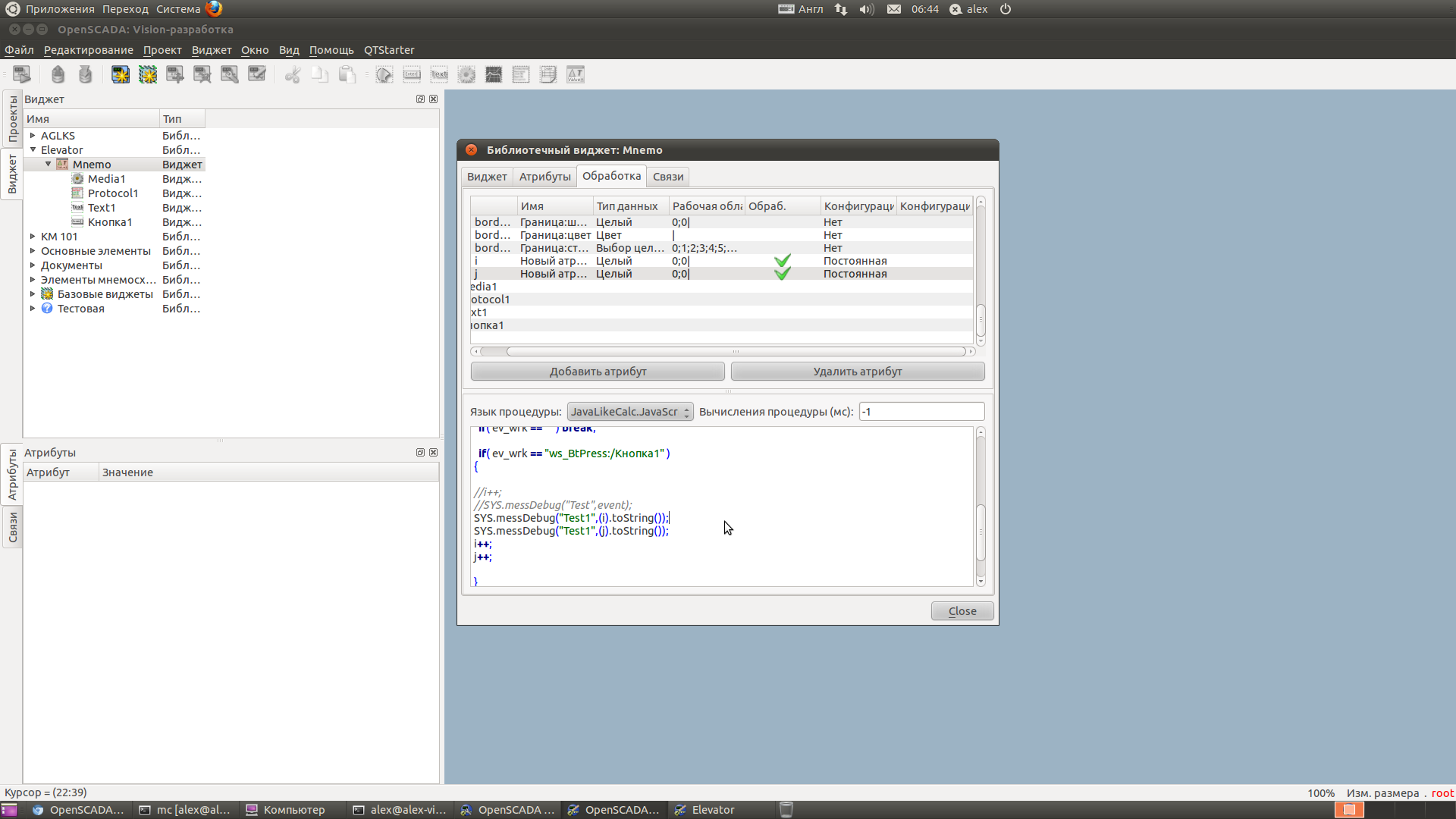Switch to the Атрибуты tab in dialog
The height and width of the screenshot is (819, 1456).
pos(544,177)
